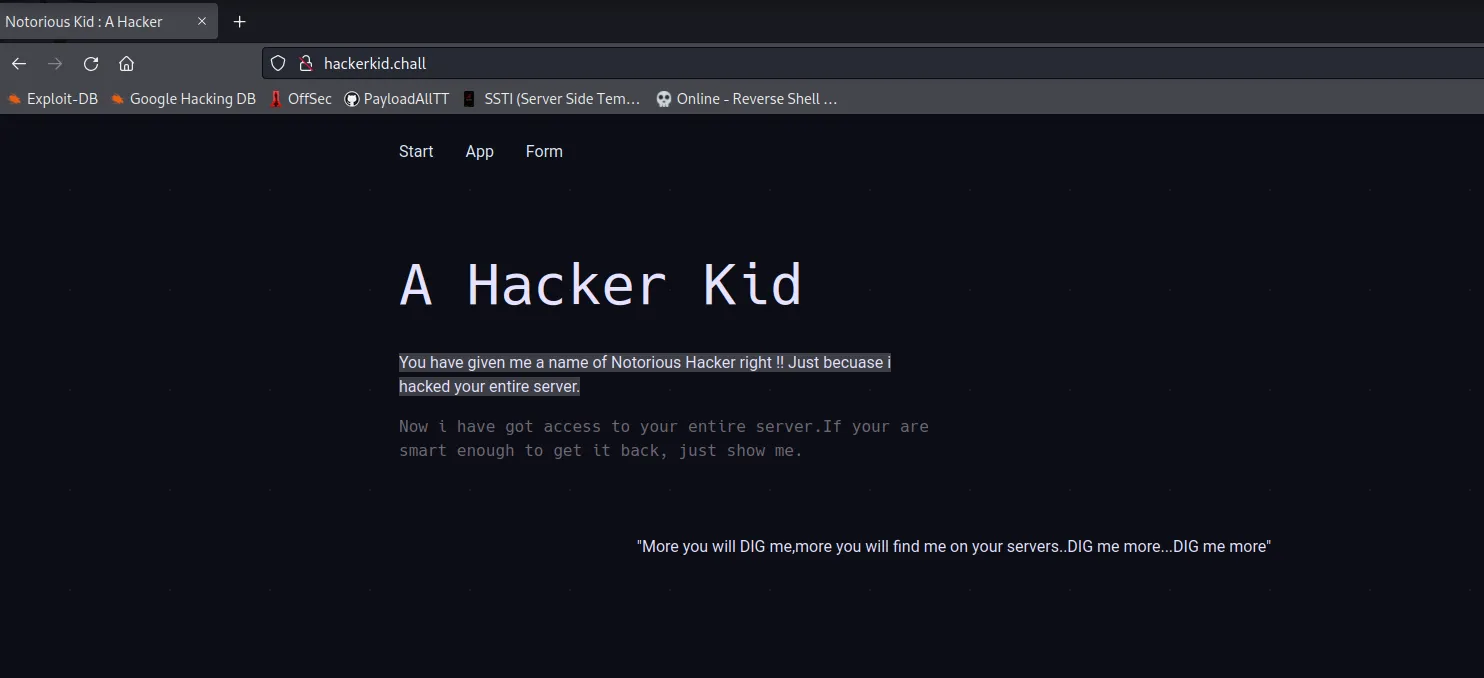The image size is (1484, 678).
Task: Click the A Hacker Kid heading
Action: pyautogui.click(x=600, y=285)
